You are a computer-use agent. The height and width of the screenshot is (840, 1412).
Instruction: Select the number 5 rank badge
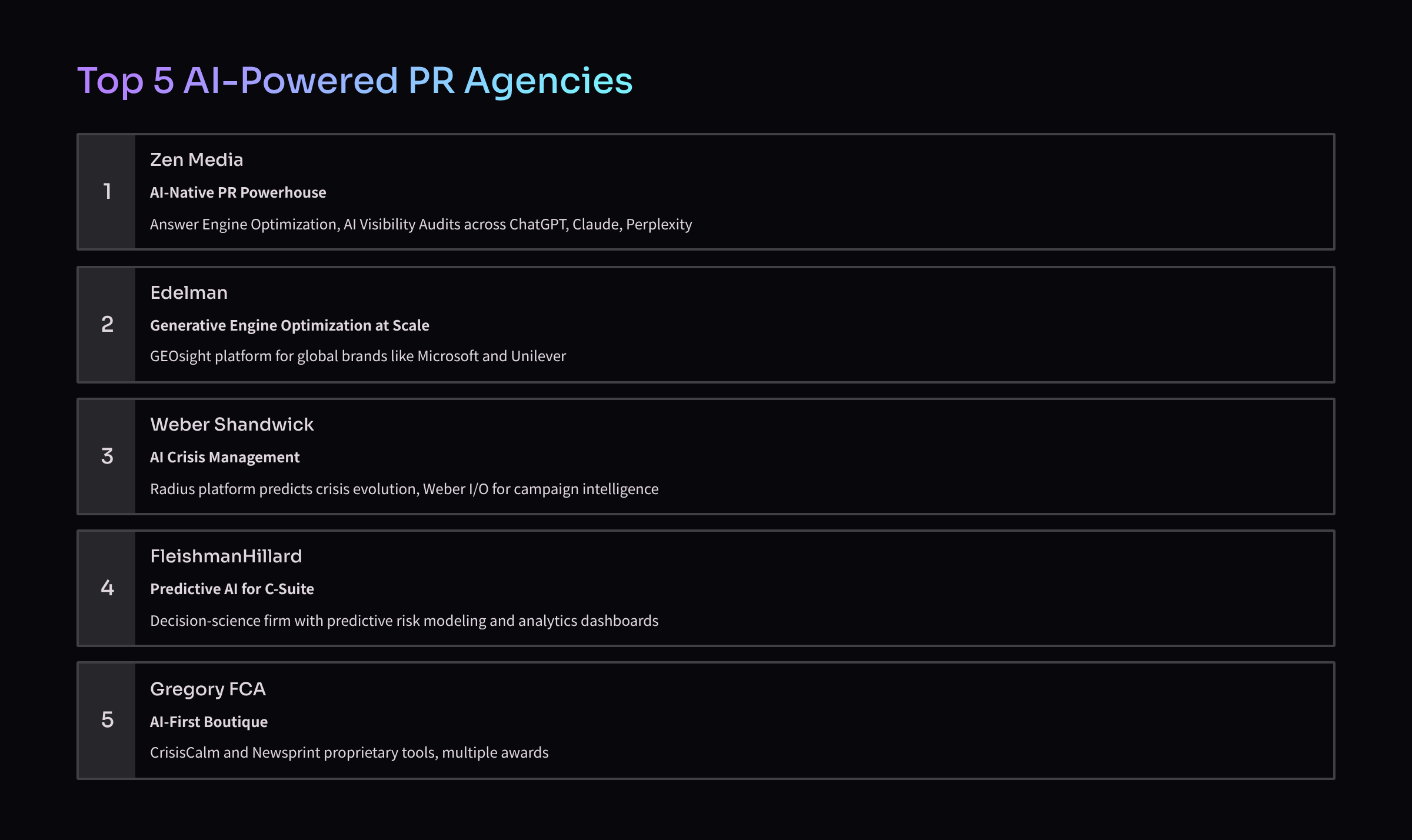107,721
